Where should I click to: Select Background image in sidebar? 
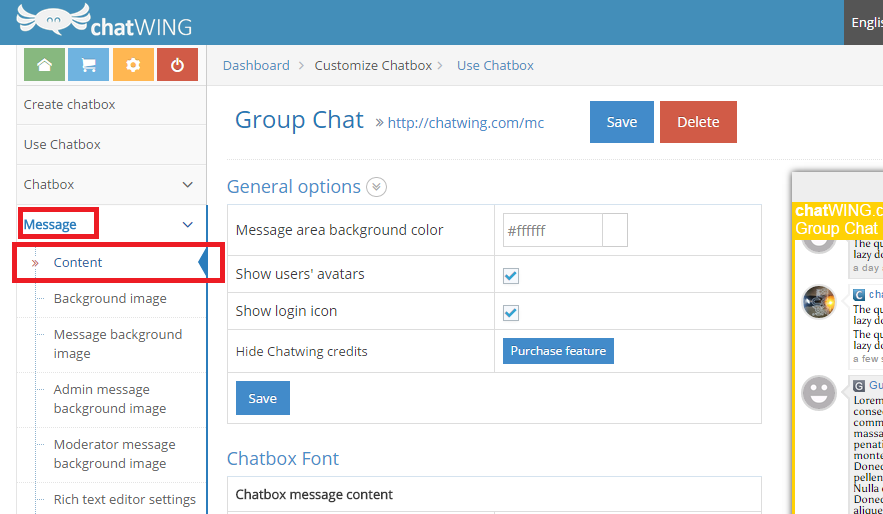coord(110,299)
